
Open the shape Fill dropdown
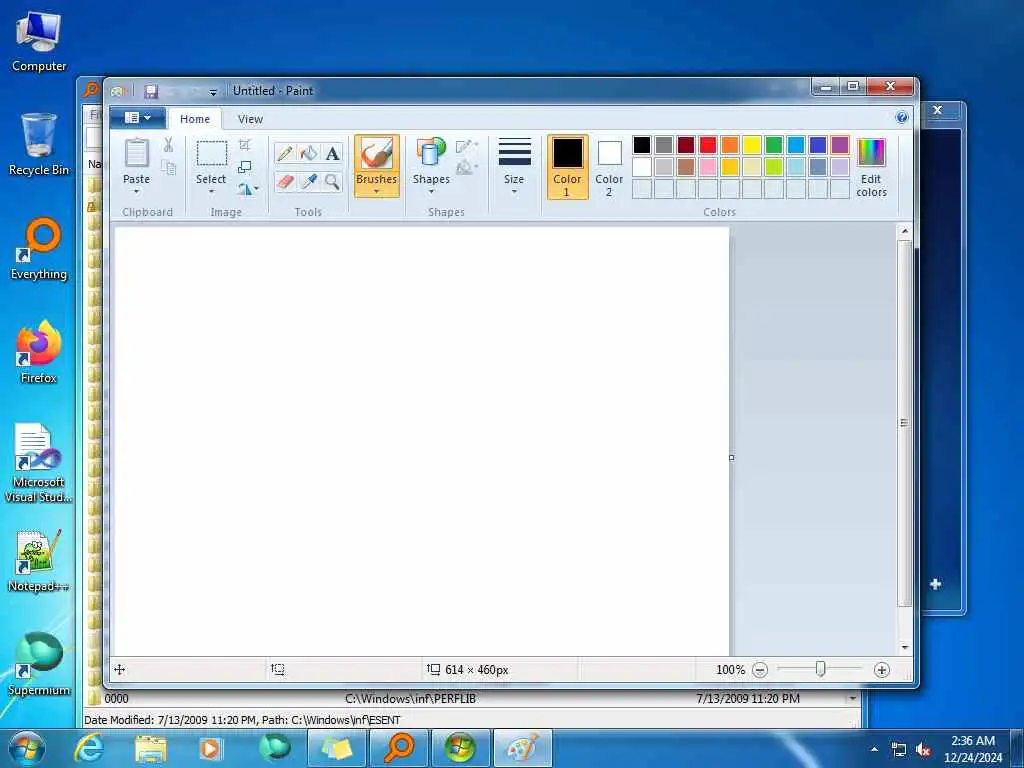tap(467, 168)
